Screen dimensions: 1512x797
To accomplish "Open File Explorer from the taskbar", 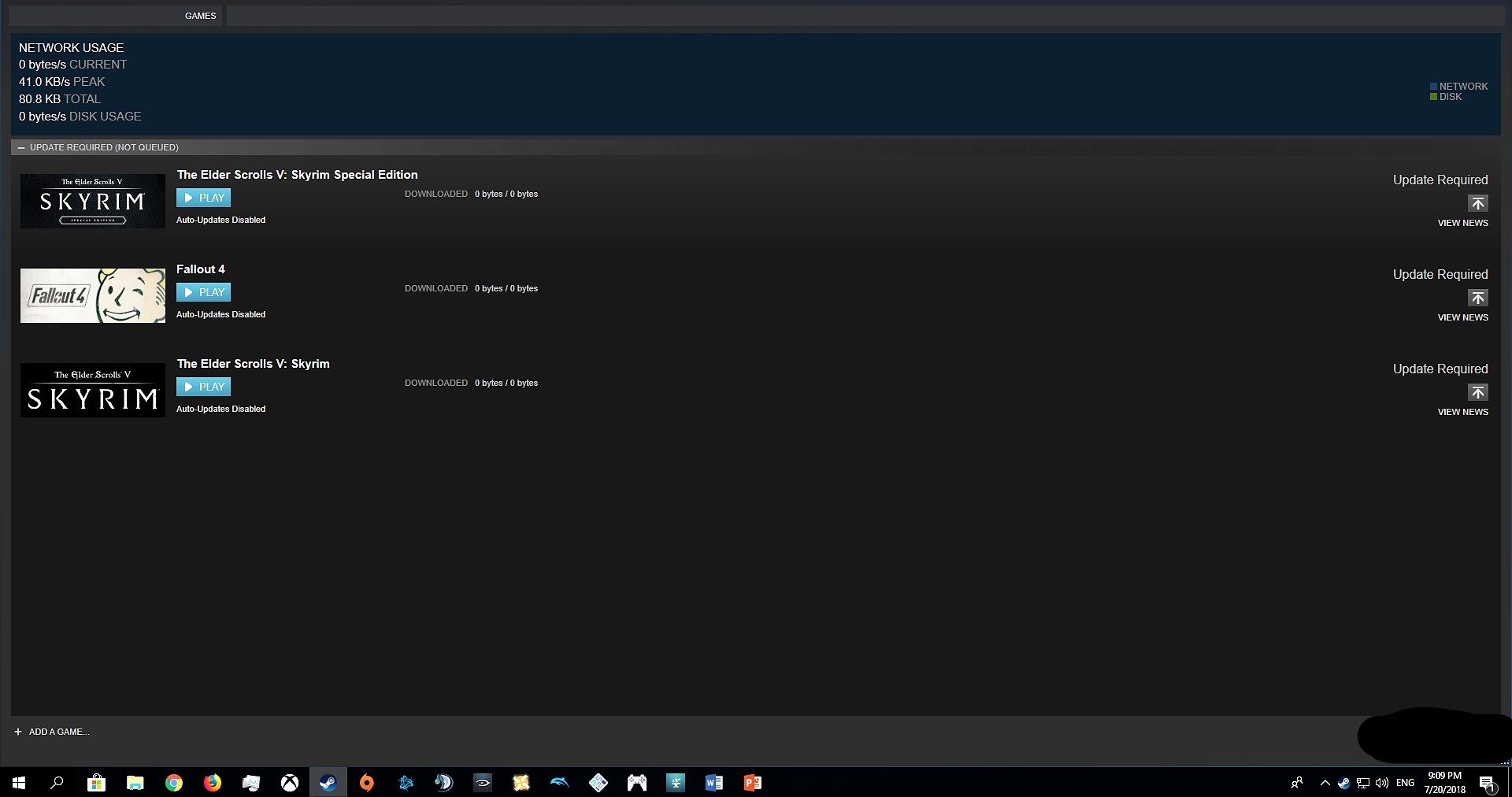I will [135, 783].
